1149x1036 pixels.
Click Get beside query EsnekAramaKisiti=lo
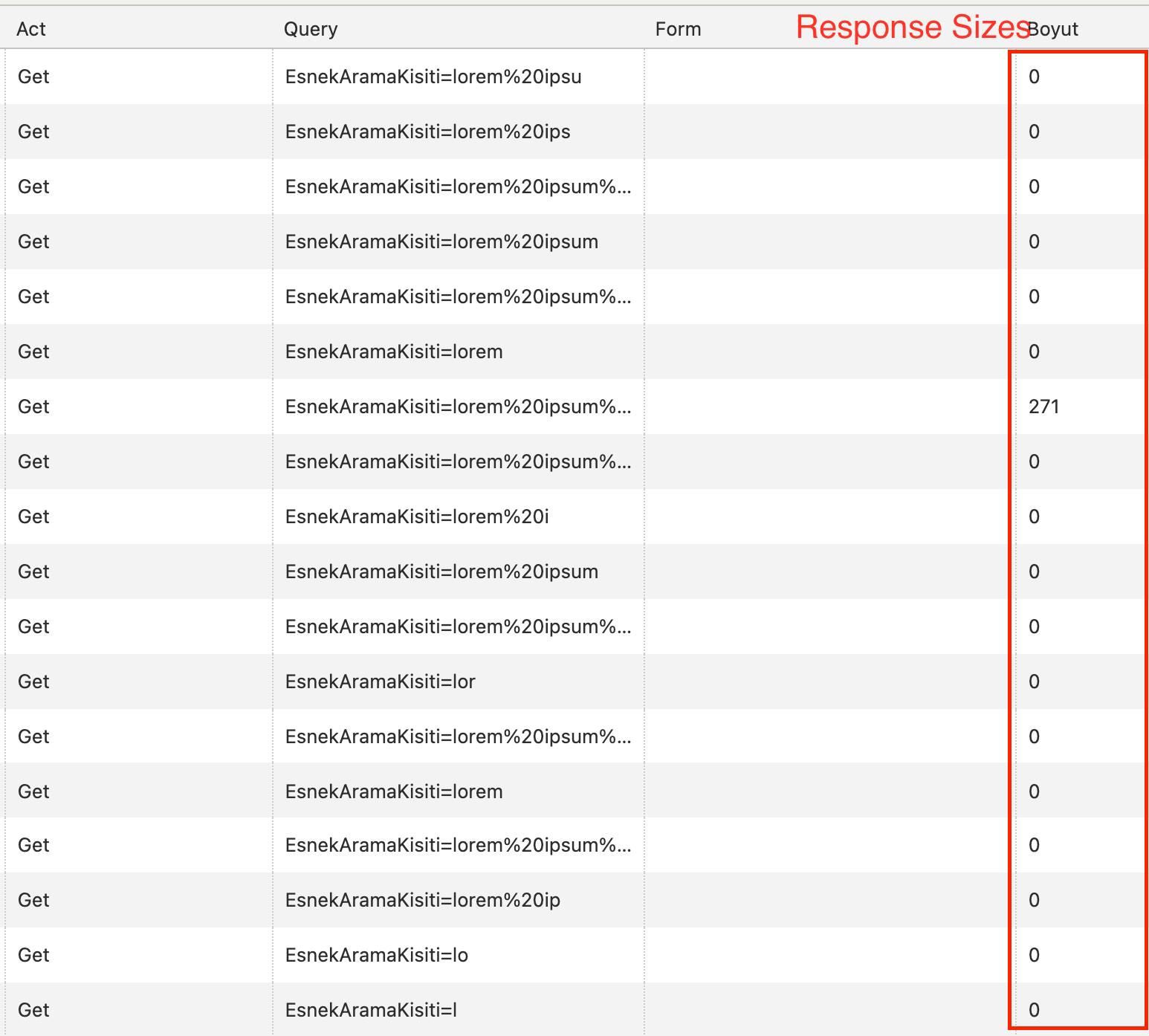pyautogui.click(x=33, y=955)
